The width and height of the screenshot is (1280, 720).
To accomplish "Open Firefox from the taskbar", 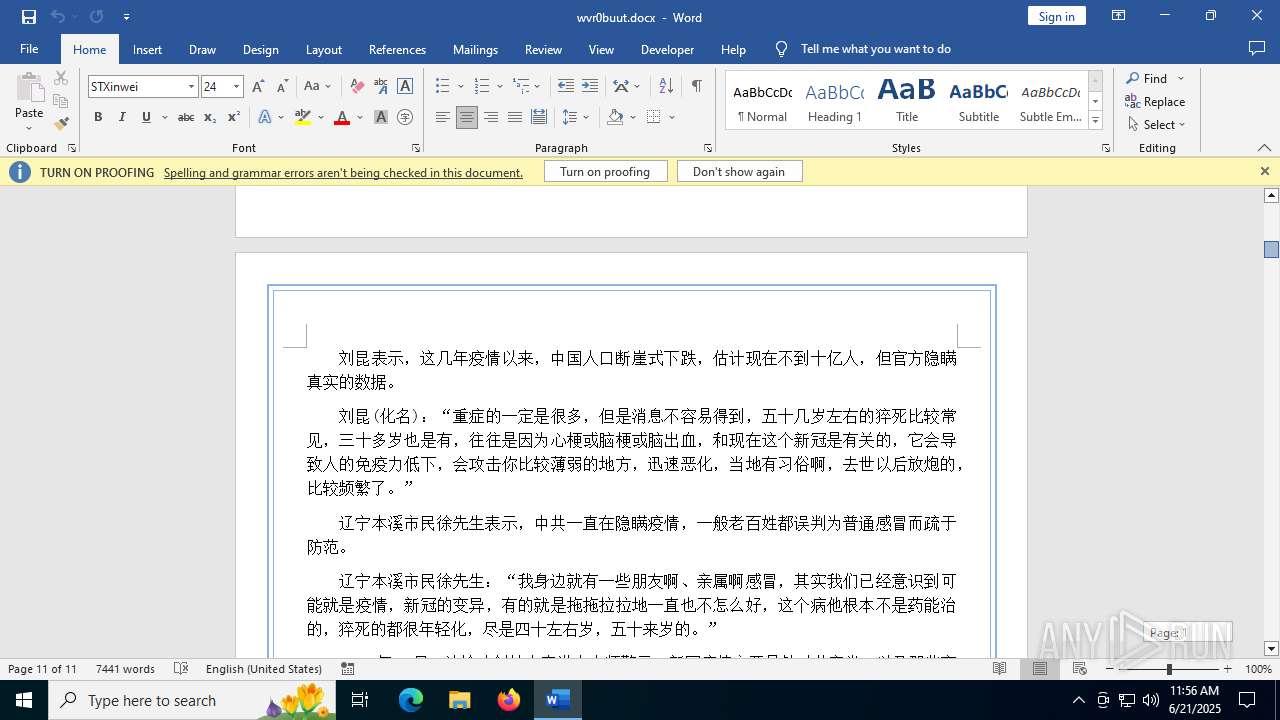I will (509, 700).
